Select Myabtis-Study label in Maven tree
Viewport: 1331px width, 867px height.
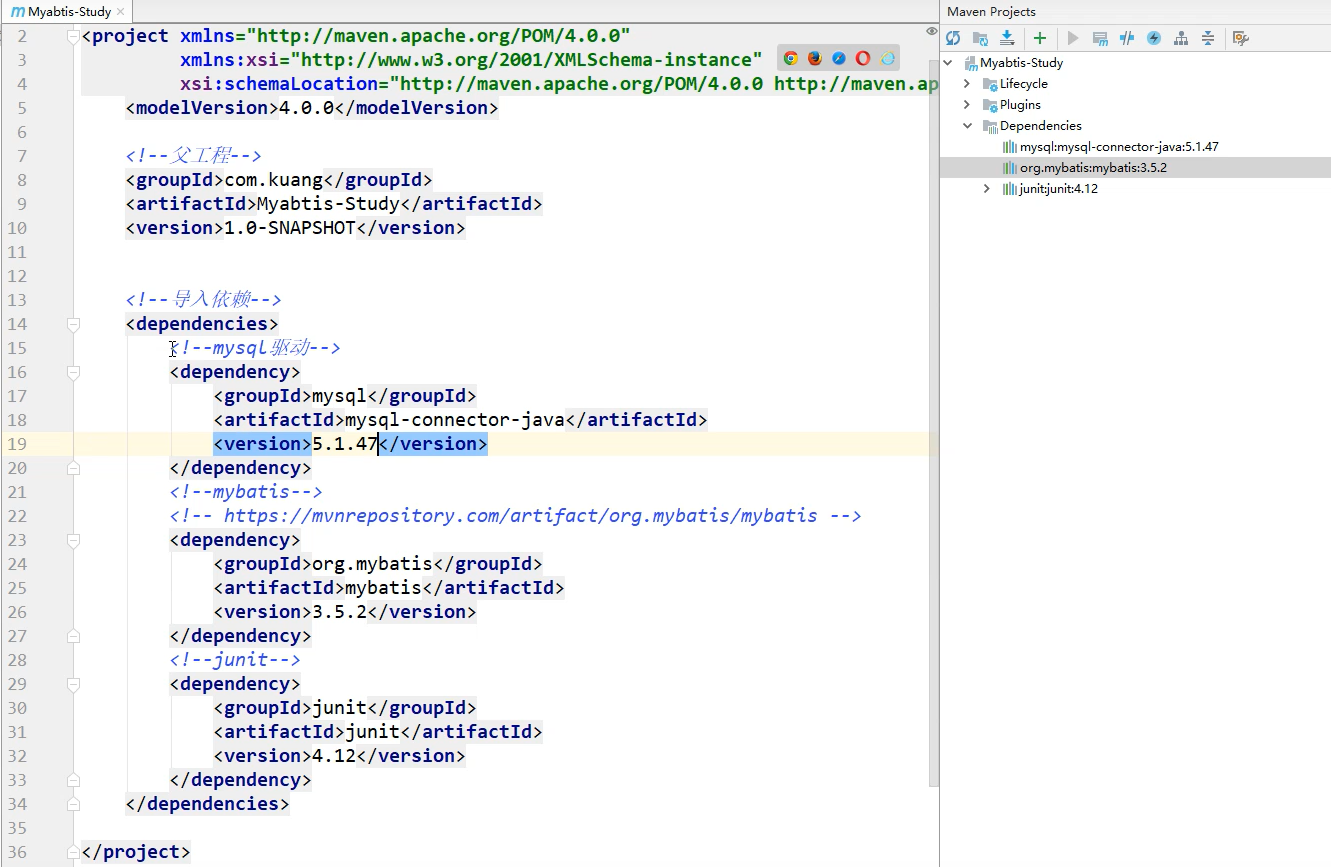pos(1021,63)
